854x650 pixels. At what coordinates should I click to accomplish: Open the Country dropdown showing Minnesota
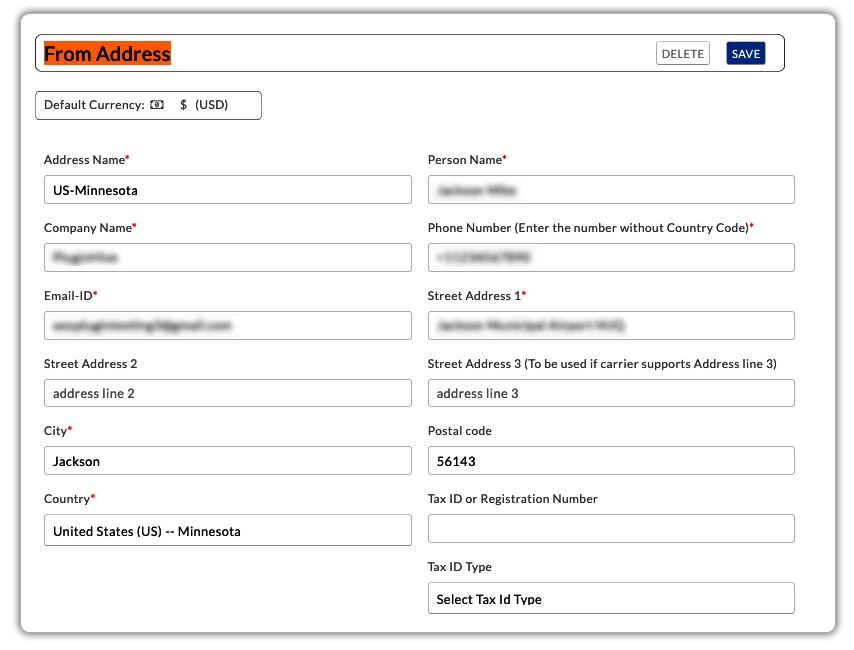coord(228,530)
